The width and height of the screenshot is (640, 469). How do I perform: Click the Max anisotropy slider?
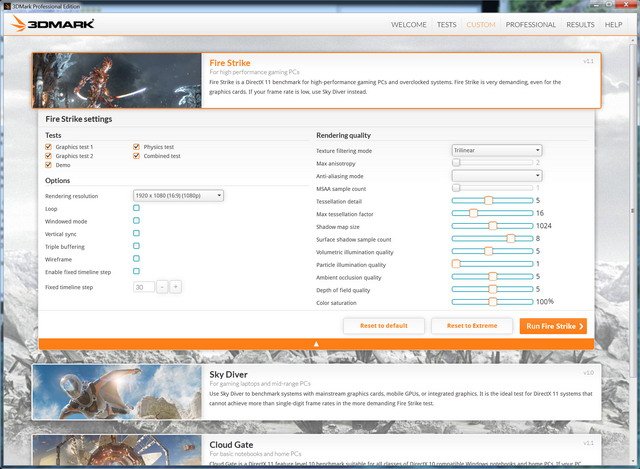(x=492, y=162)
